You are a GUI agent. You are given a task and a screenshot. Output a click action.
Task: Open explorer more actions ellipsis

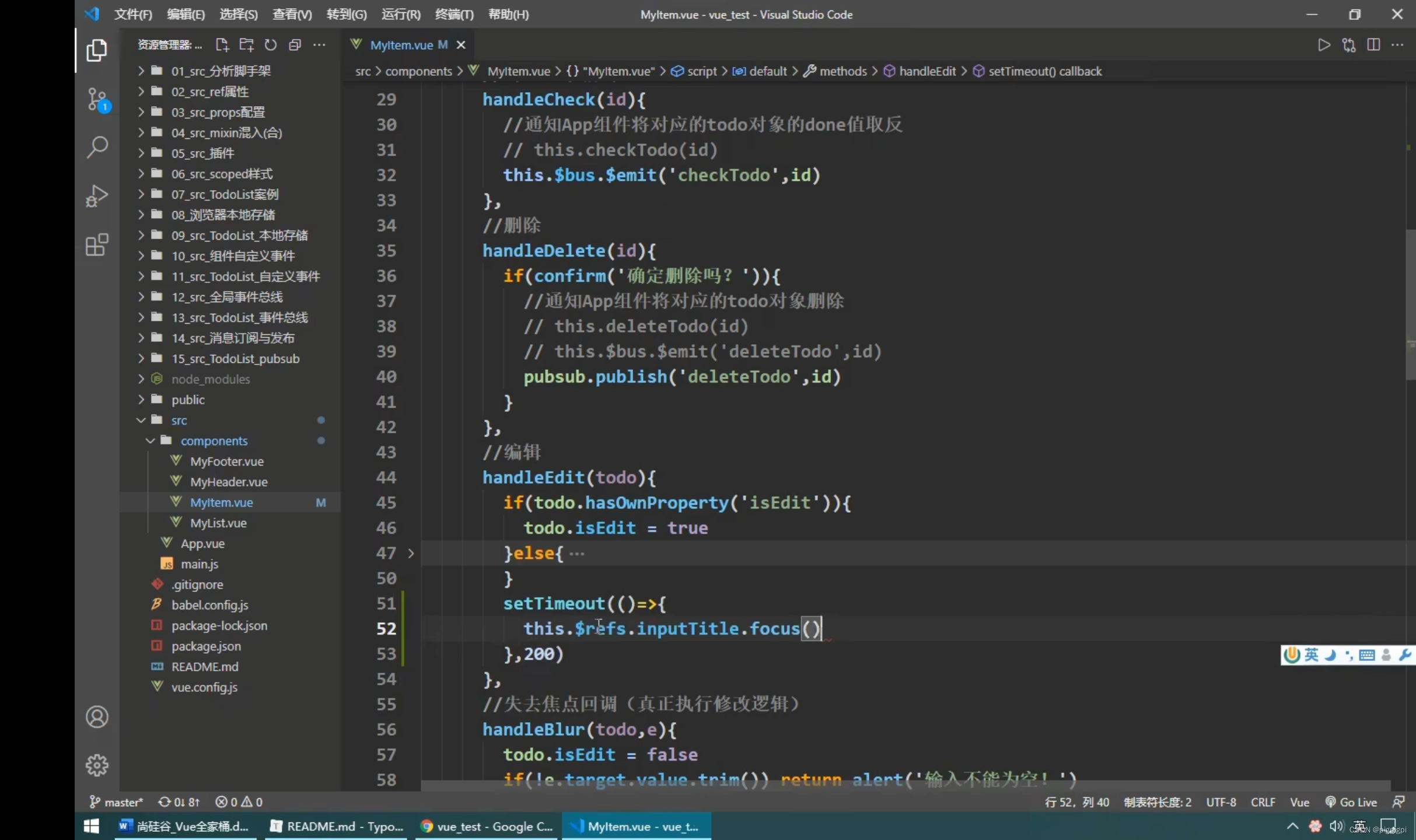pyautogui.click(x=319, y=45)
